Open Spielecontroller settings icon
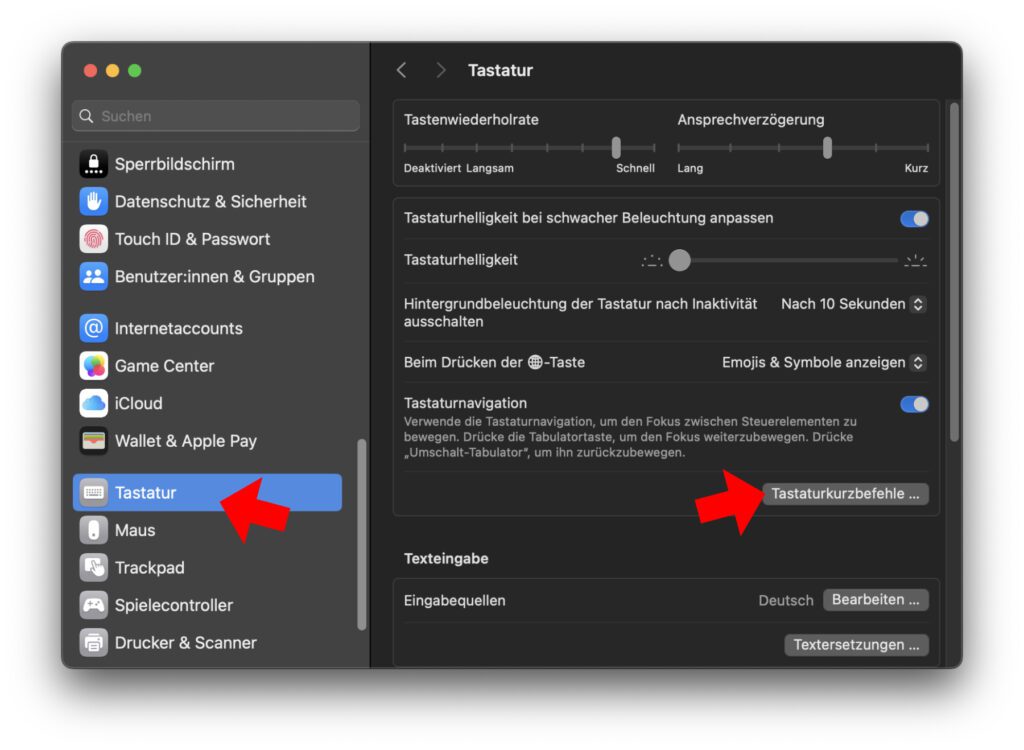1024x750 pixels. pyautogui.click(x=94, y=605)
